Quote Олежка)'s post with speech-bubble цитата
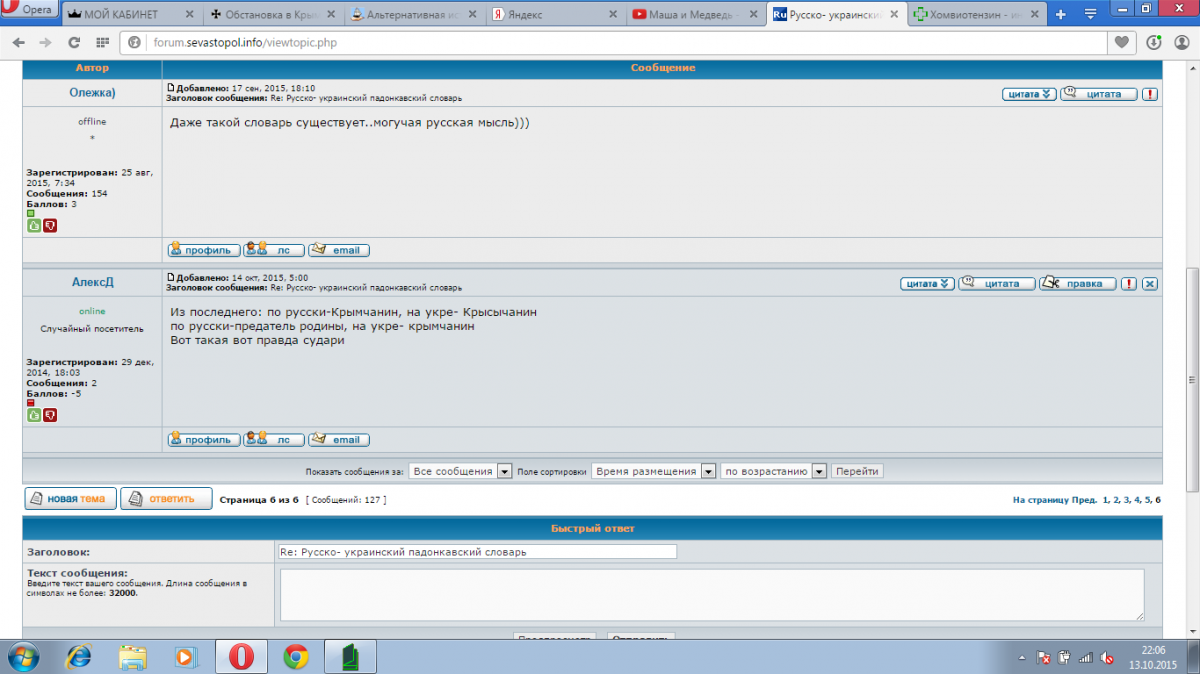1200x674 pixels. point(1098,94)
